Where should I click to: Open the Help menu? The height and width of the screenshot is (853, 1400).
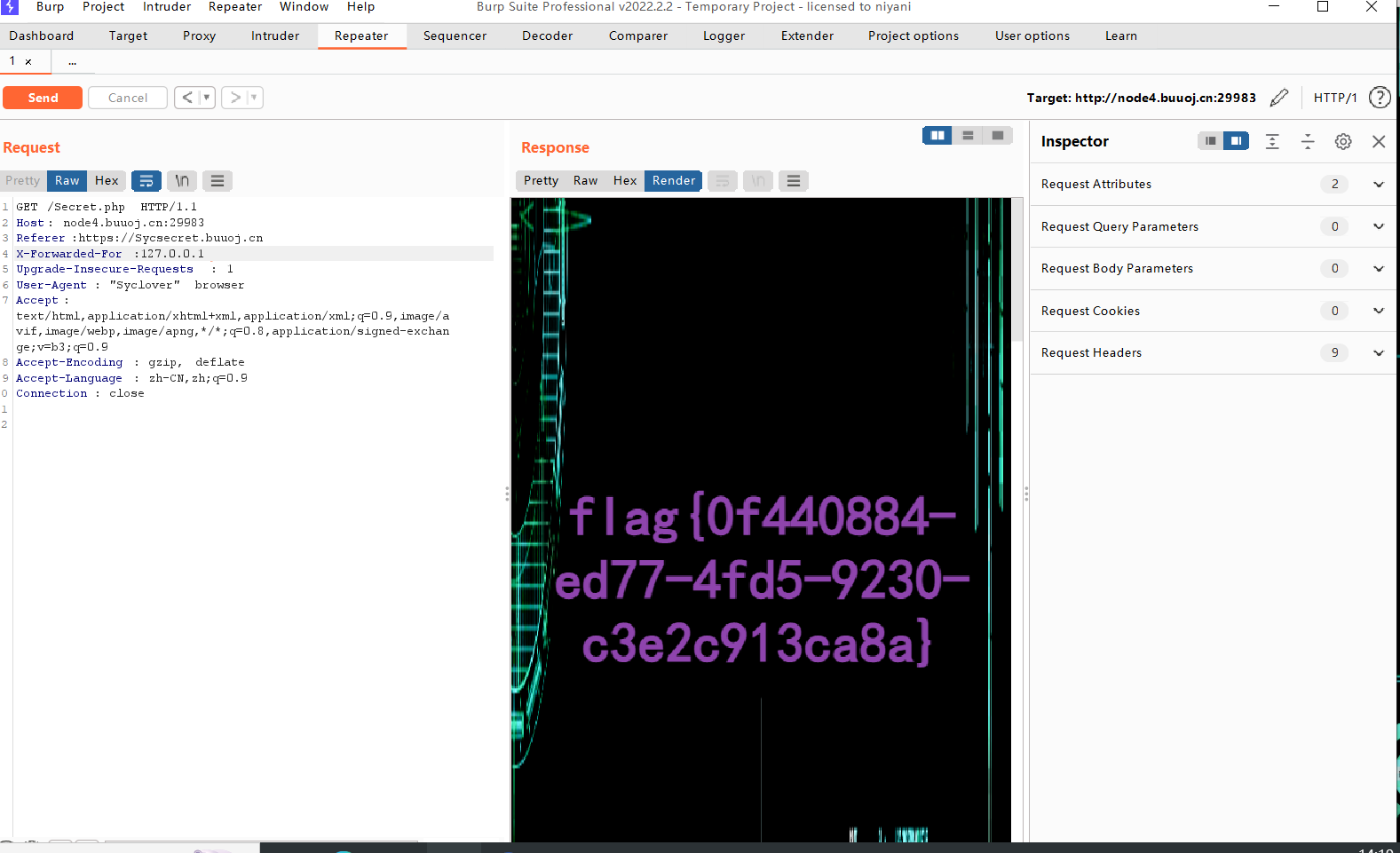[x=360, y=7]
